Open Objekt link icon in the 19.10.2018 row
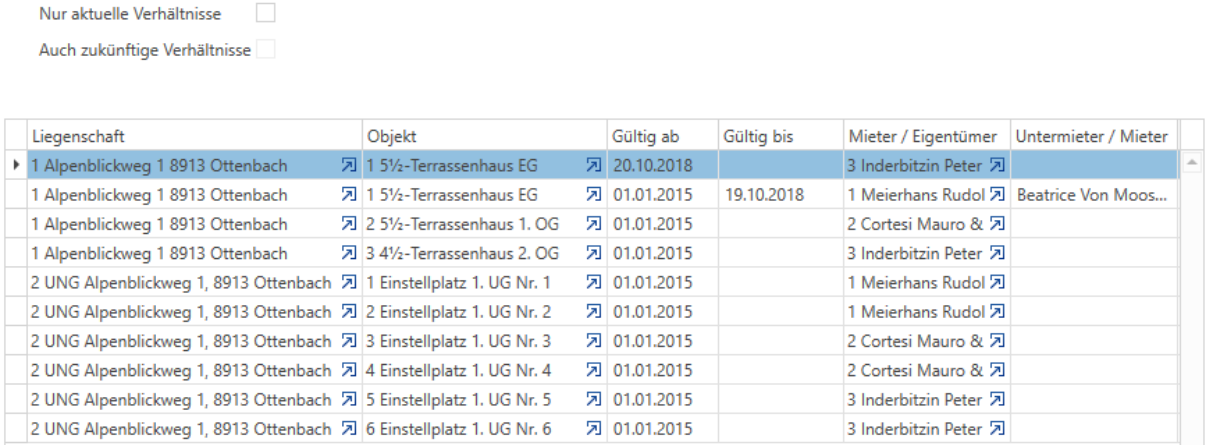This screenshot has height=446, width=1206. pos(593,195)
